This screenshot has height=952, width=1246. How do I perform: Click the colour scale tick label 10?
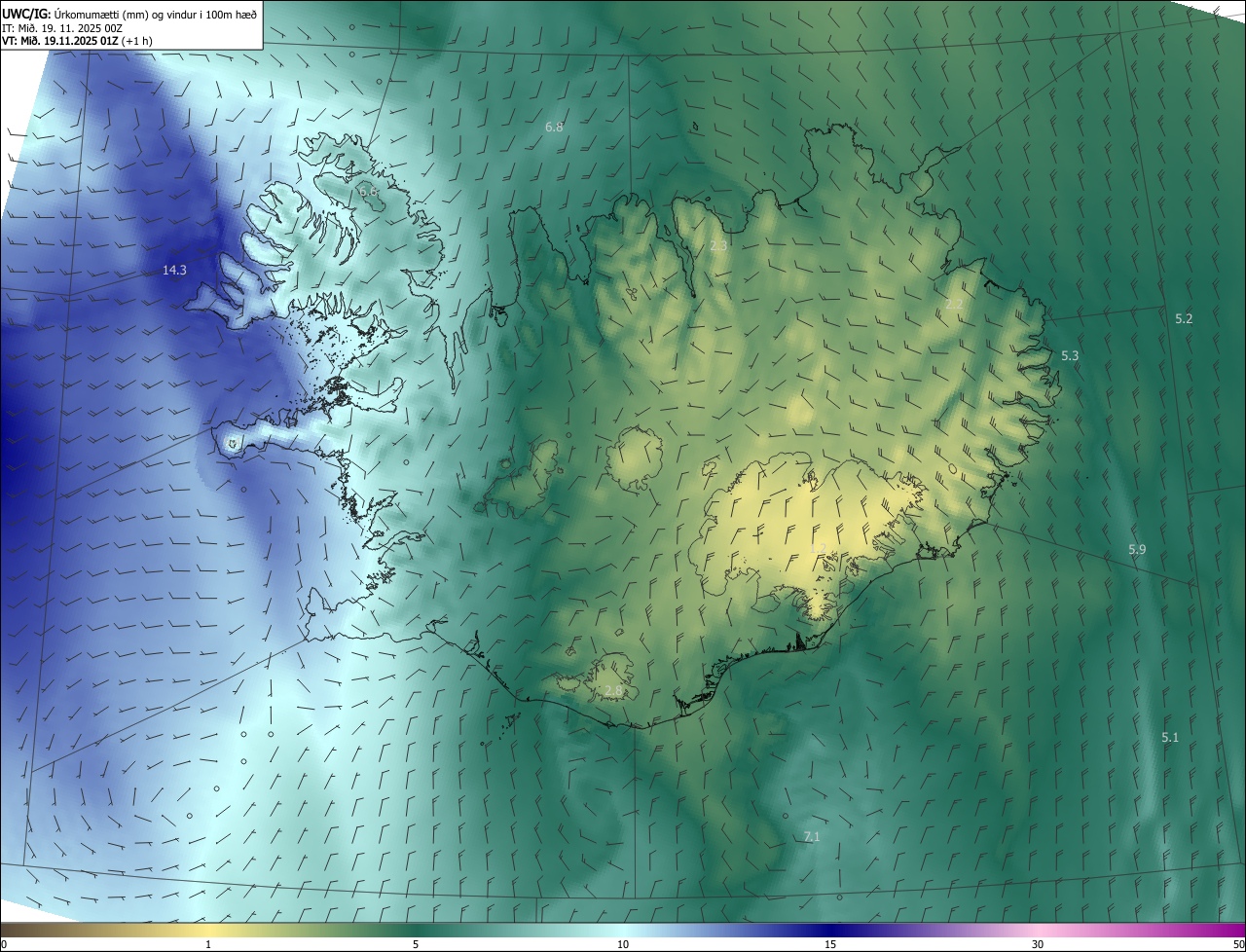coord(623,944)
